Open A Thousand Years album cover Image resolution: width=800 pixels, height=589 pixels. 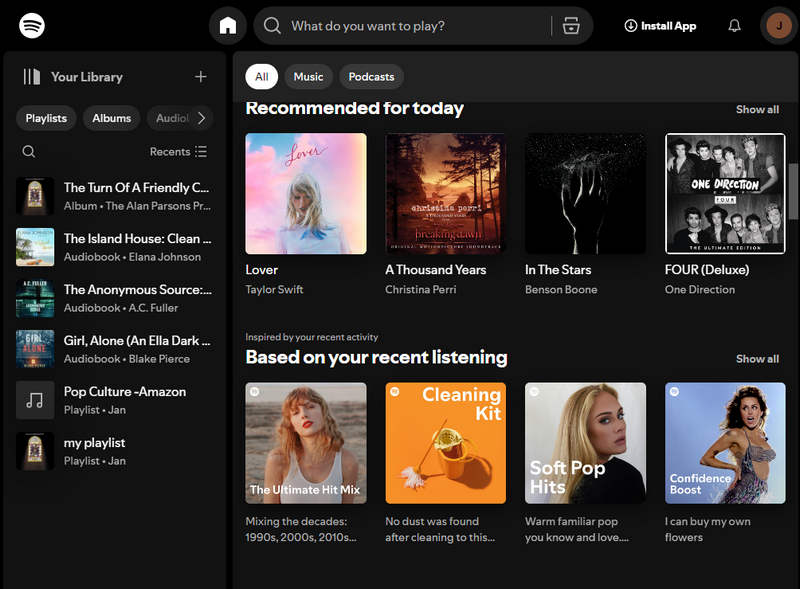coord(445,193)
